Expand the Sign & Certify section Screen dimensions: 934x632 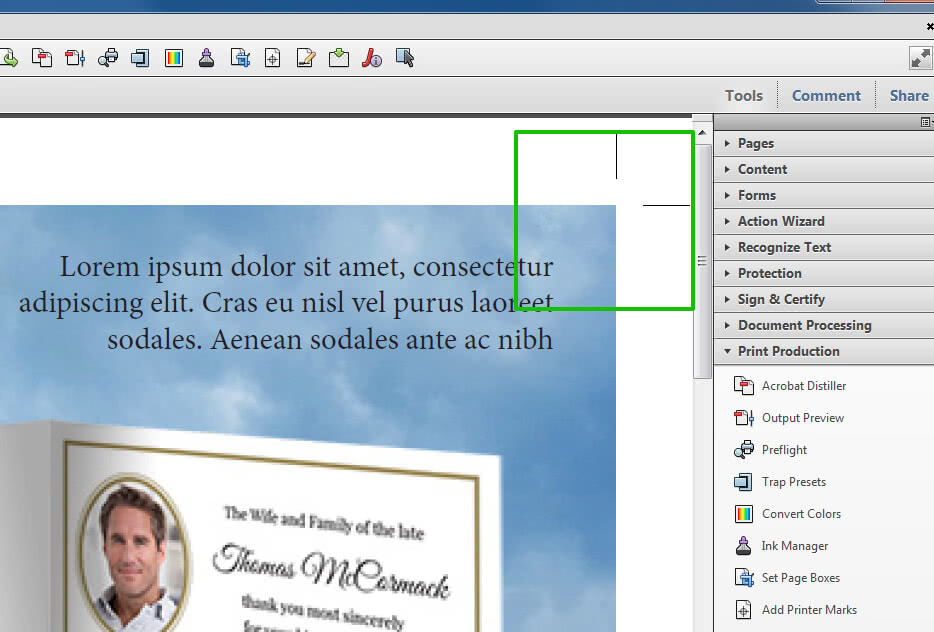tap(824, 300)
